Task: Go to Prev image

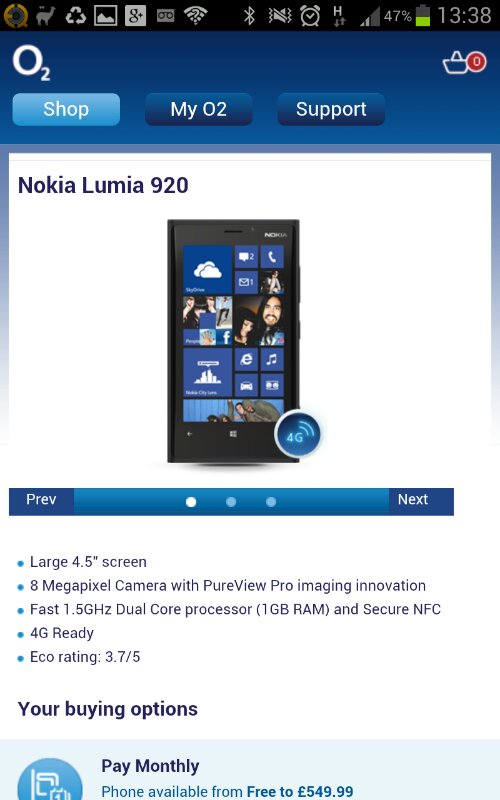Action: 41,502
